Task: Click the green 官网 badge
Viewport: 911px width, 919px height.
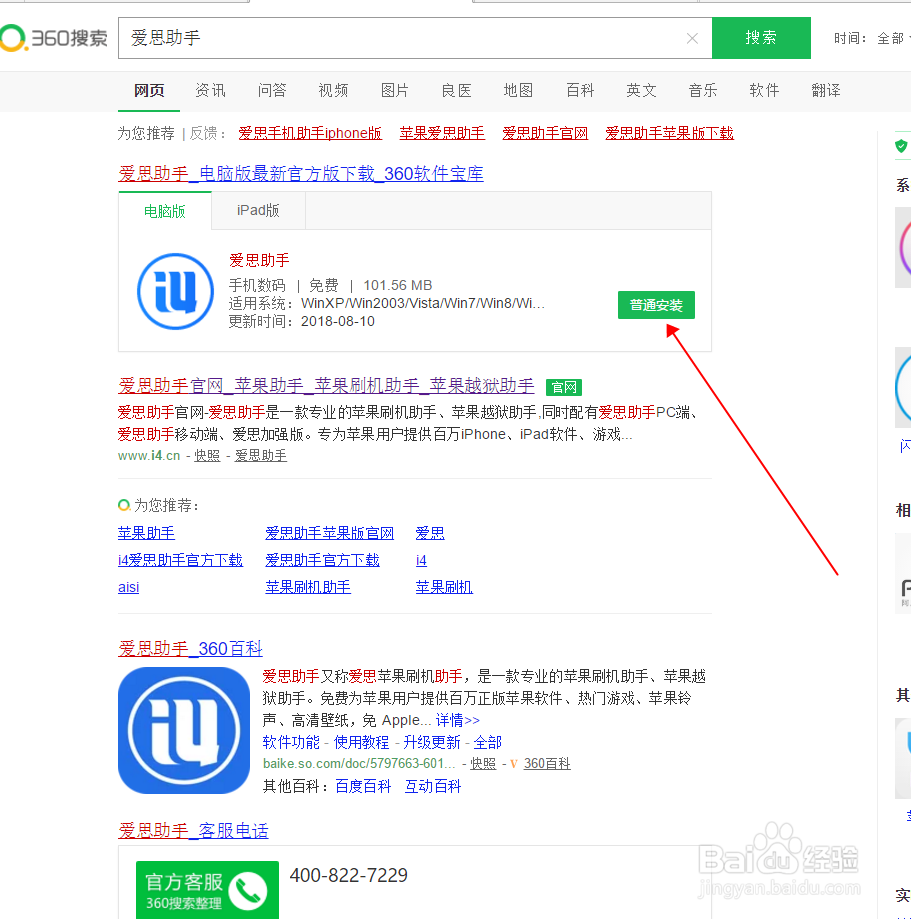Action: point(563,387)
